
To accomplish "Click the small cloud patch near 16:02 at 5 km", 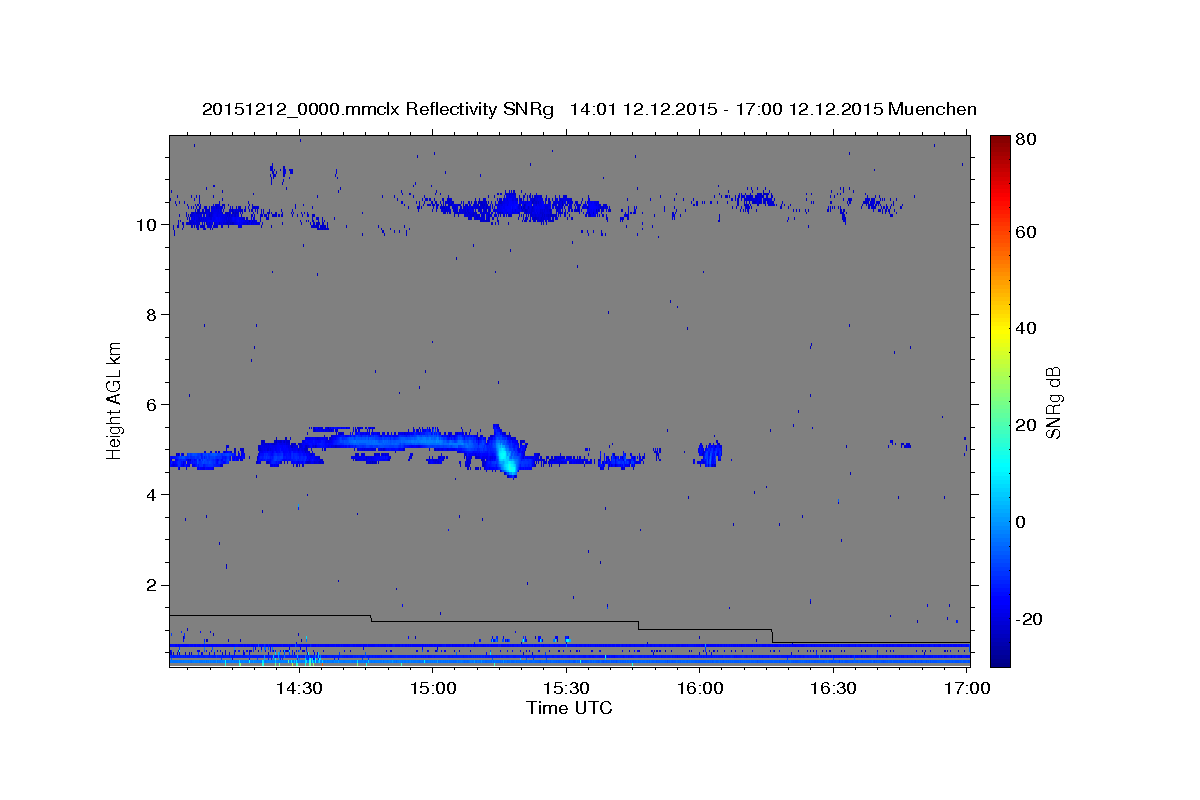I will [709, 454].
